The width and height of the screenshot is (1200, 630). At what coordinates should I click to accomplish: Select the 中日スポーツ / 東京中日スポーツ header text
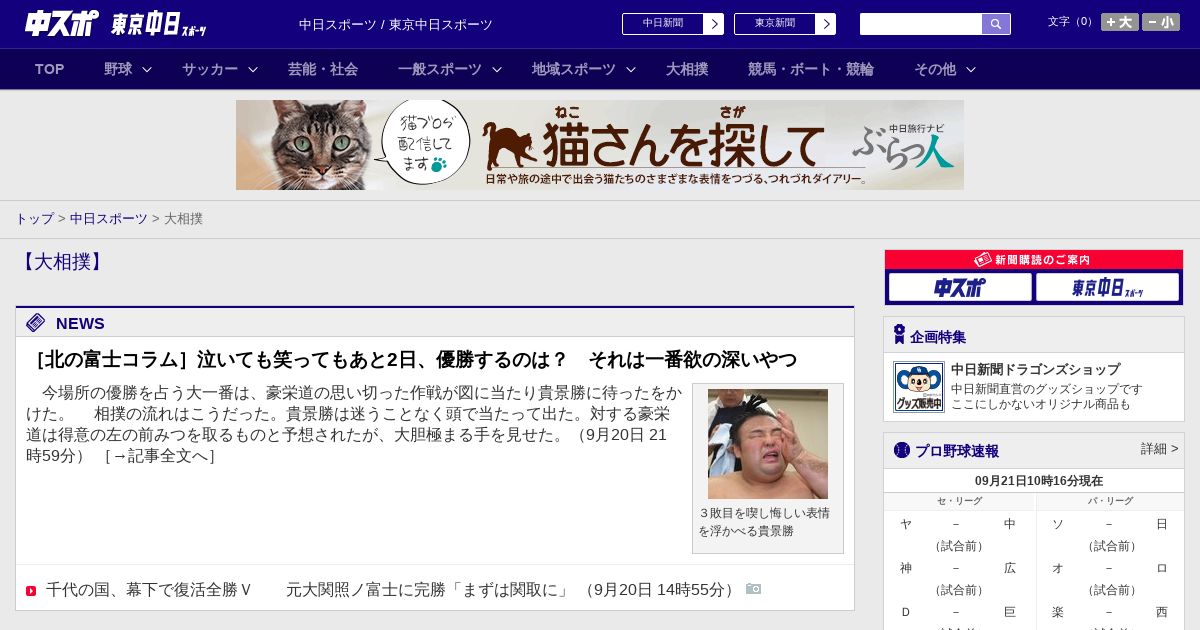(x=396, y=25)
